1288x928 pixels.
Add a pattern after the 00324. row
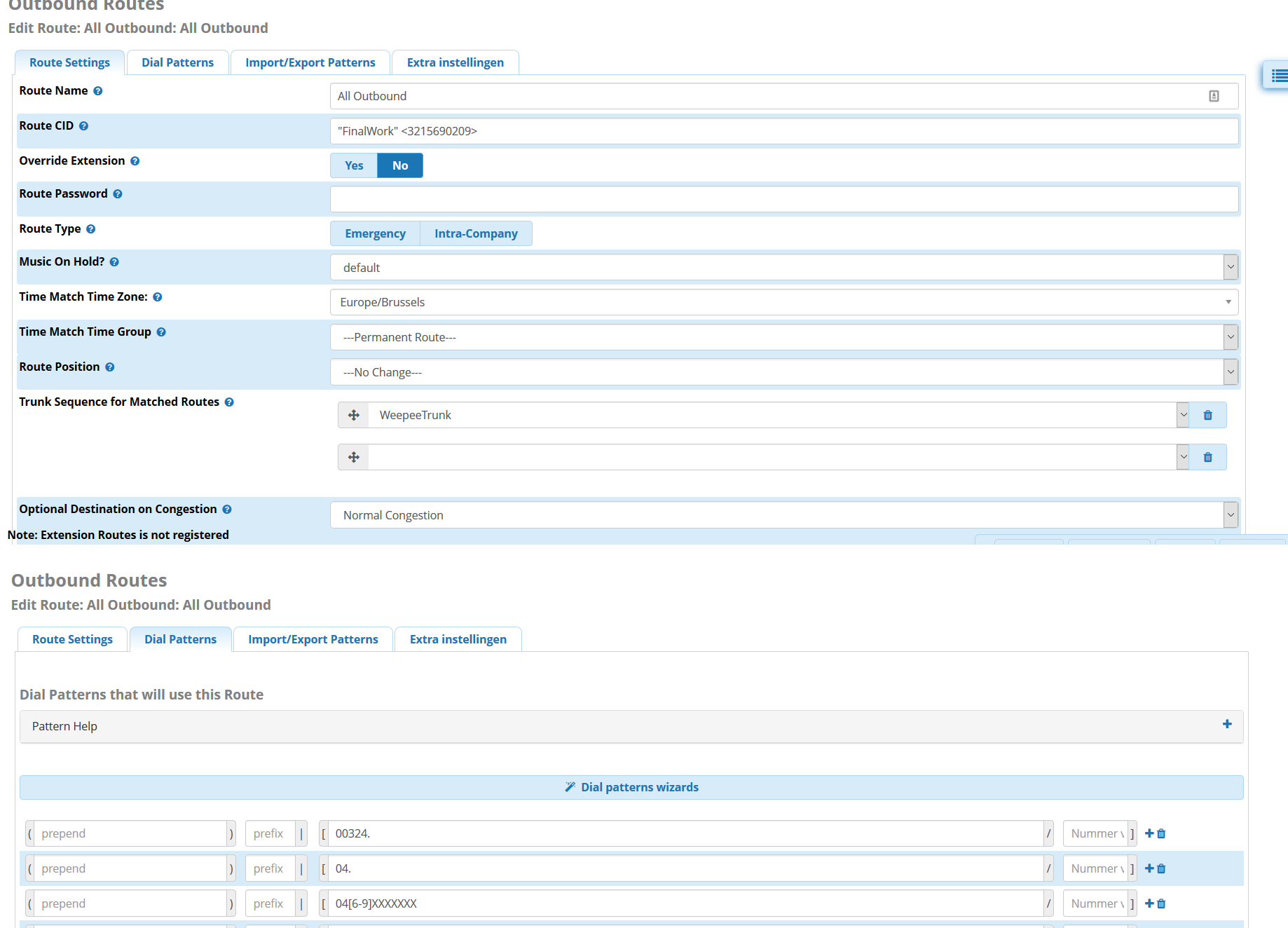(1149, 833)
